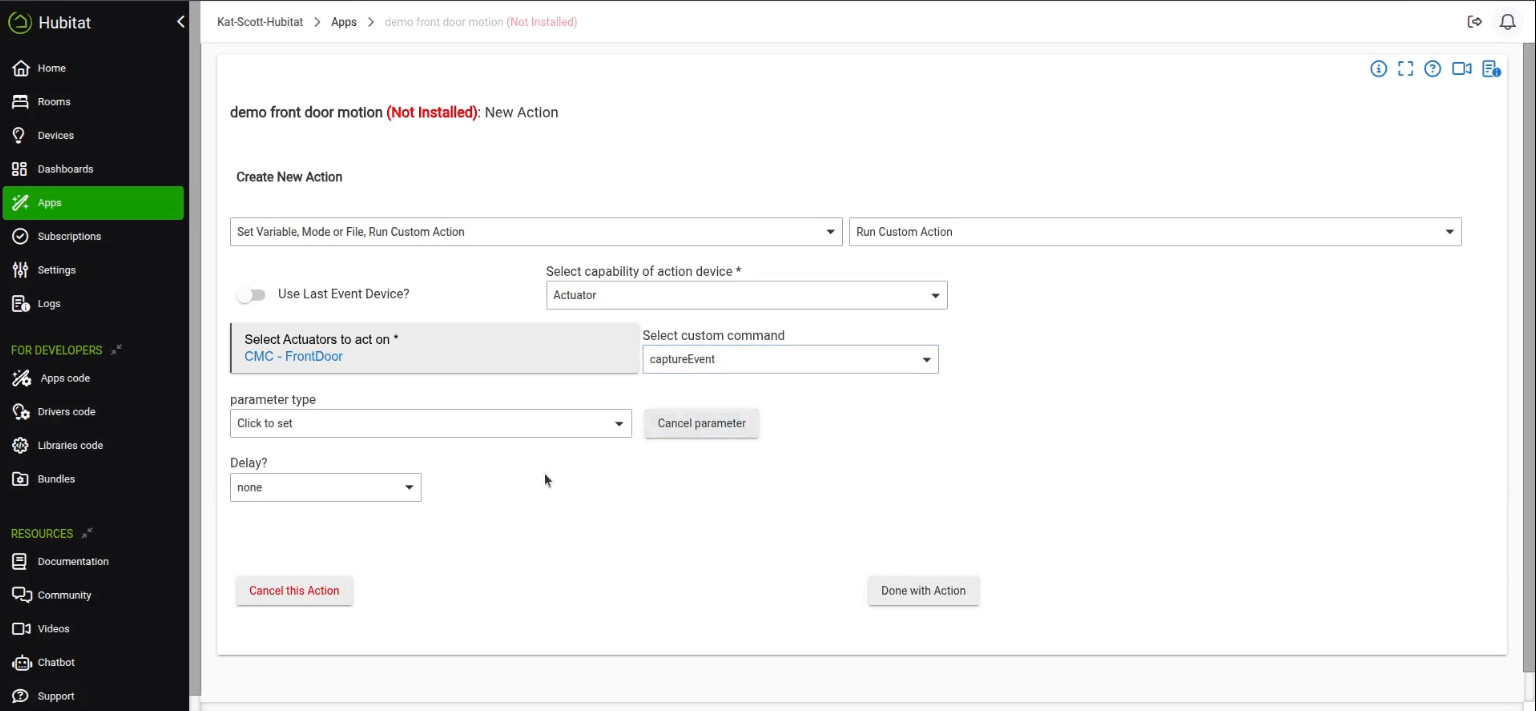Image resolution: width=1536 pixels, height=711 pixels.
Task: Click Kat-Scott-Hubitat breadcrumb link
Action: [260, 22]
